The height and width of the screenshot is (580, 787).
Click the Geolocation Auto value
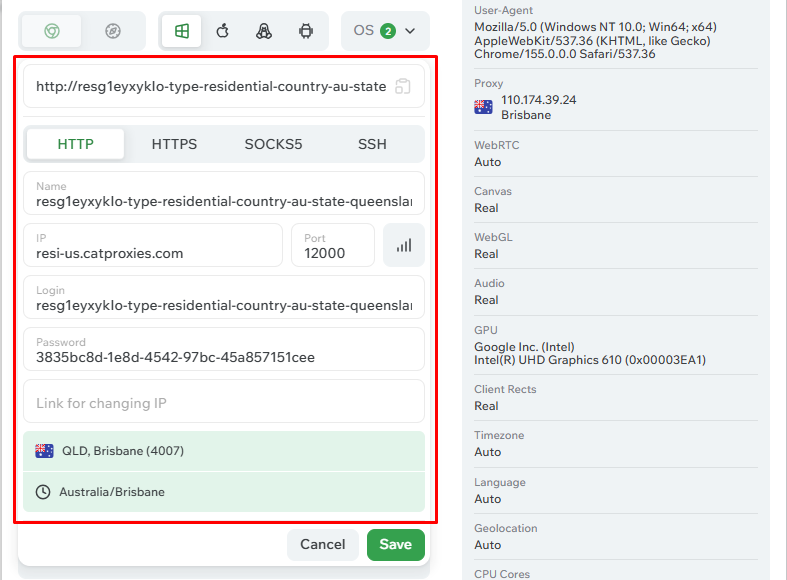tap(488, 545)
